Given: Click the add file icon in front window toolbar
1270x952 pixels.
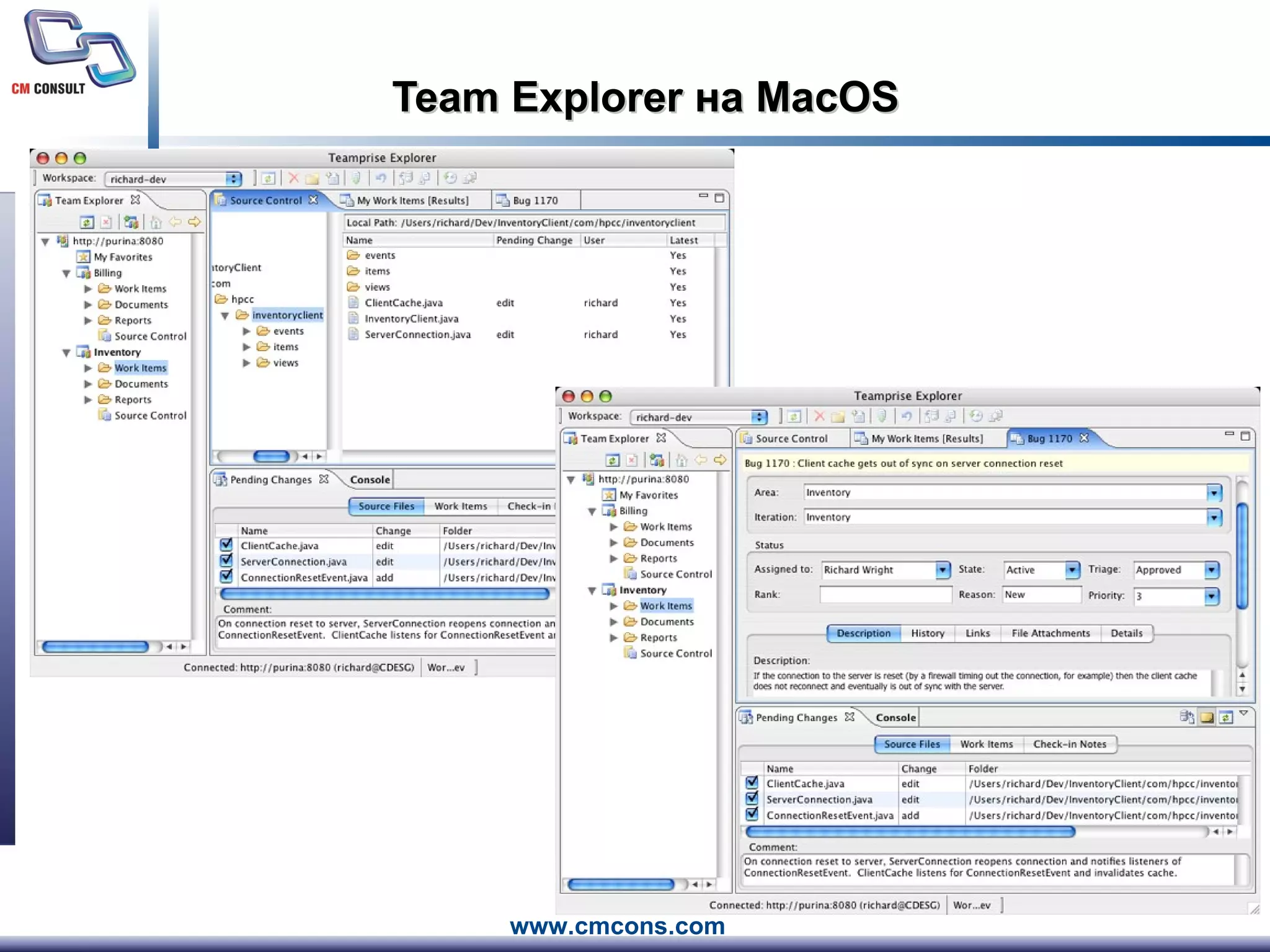Looking at the screenshot, I should pos(858,416).
